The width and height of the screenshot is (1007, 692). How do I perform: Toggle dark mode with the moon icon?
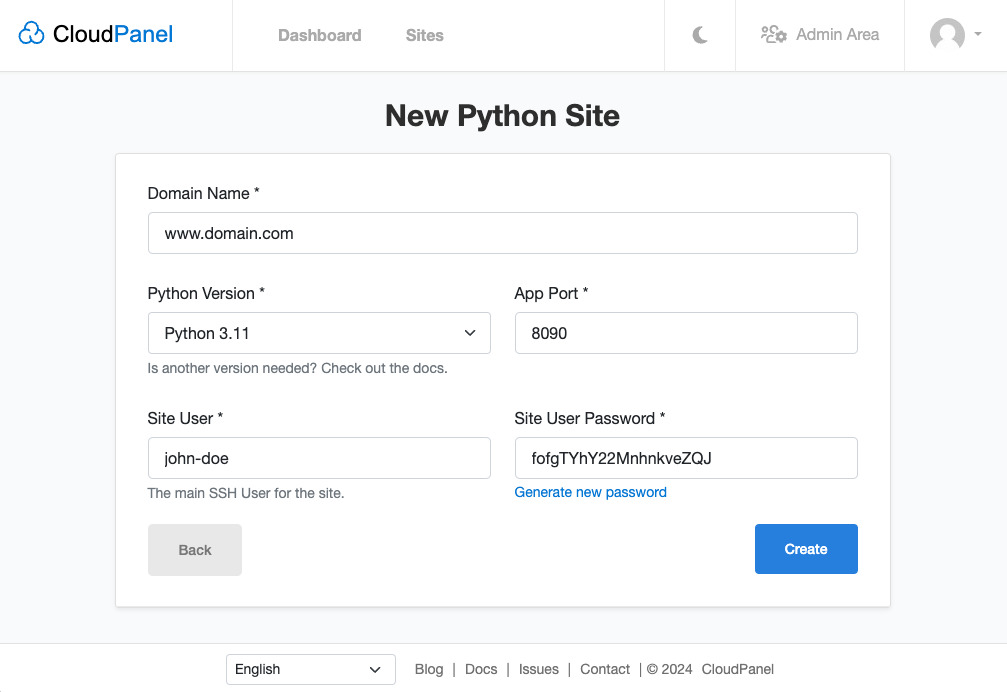tap(699, 33)
